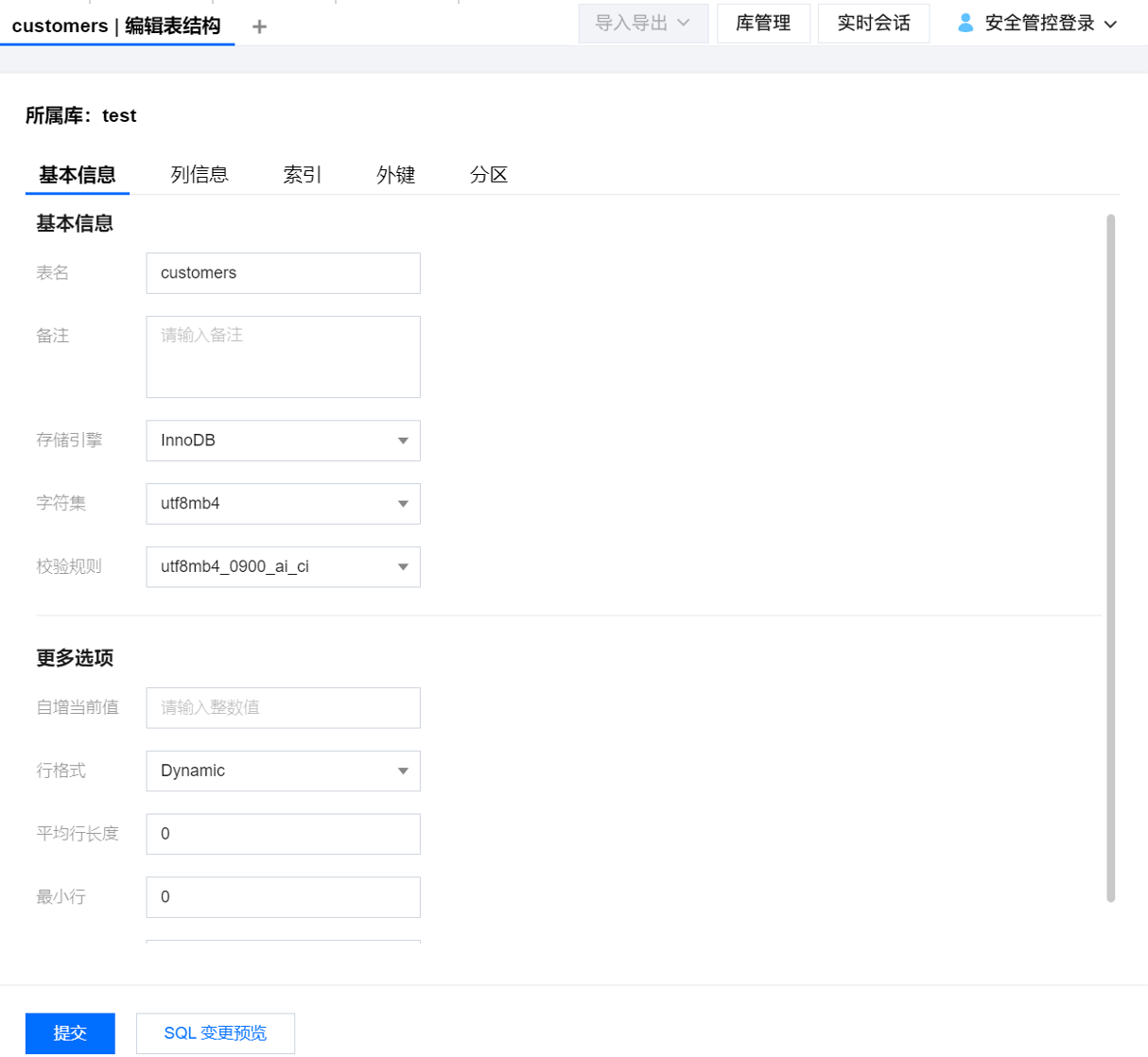The image size is (1148, 1057).
Task: Open 实时会话 view
Action: click(x=873, y=24)
